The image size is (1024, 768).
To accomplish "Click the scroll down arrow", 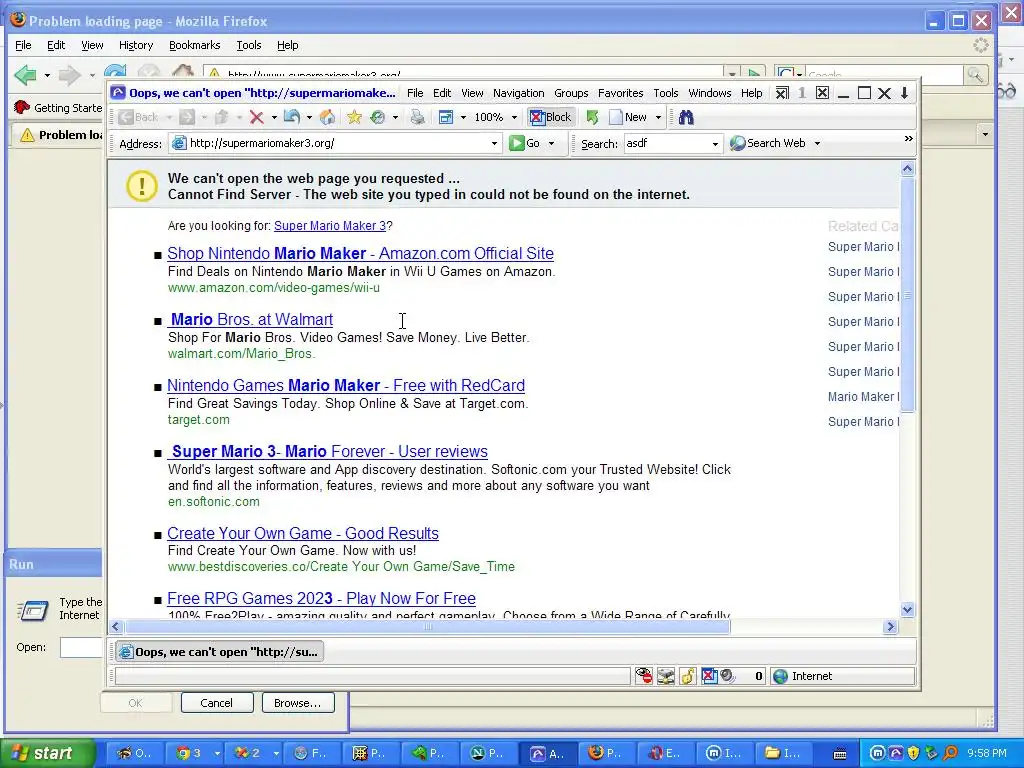I will 907,610.
